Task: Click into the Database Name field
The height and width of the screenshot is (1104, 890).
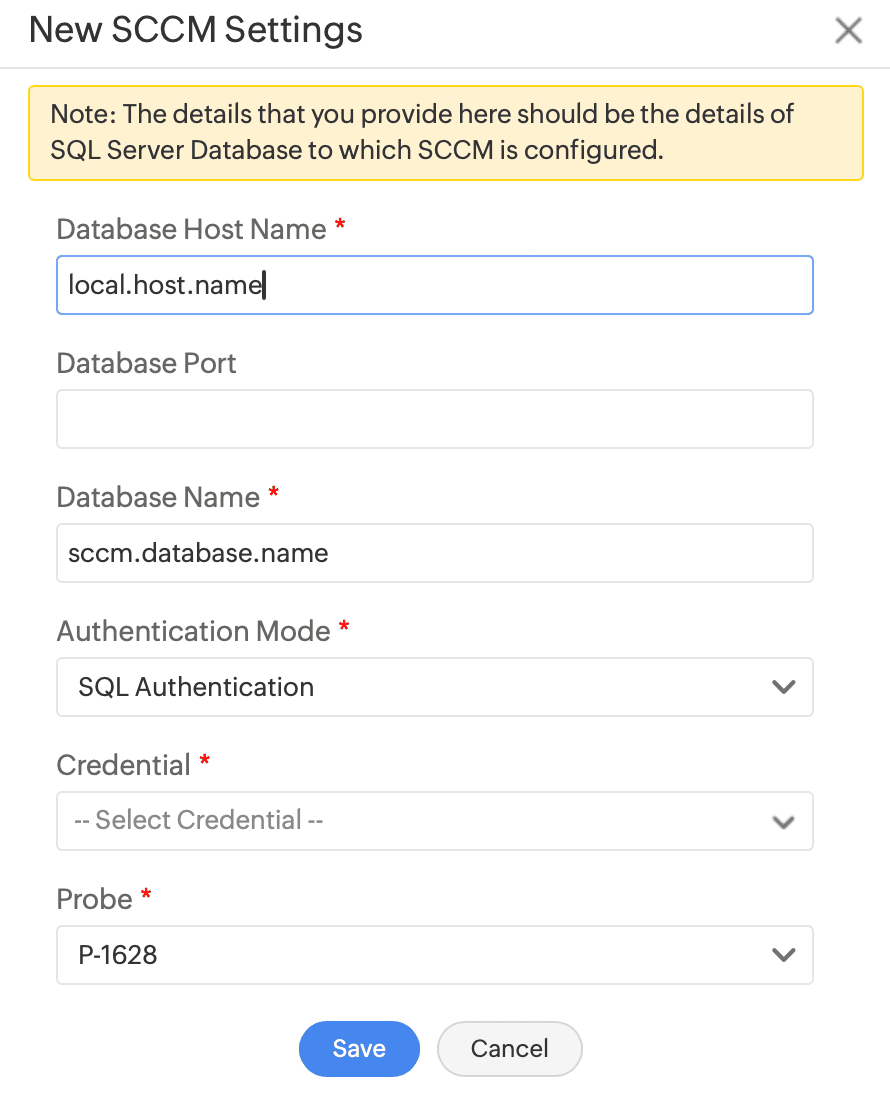Action: pyautogui.click(x=435, y=553)
